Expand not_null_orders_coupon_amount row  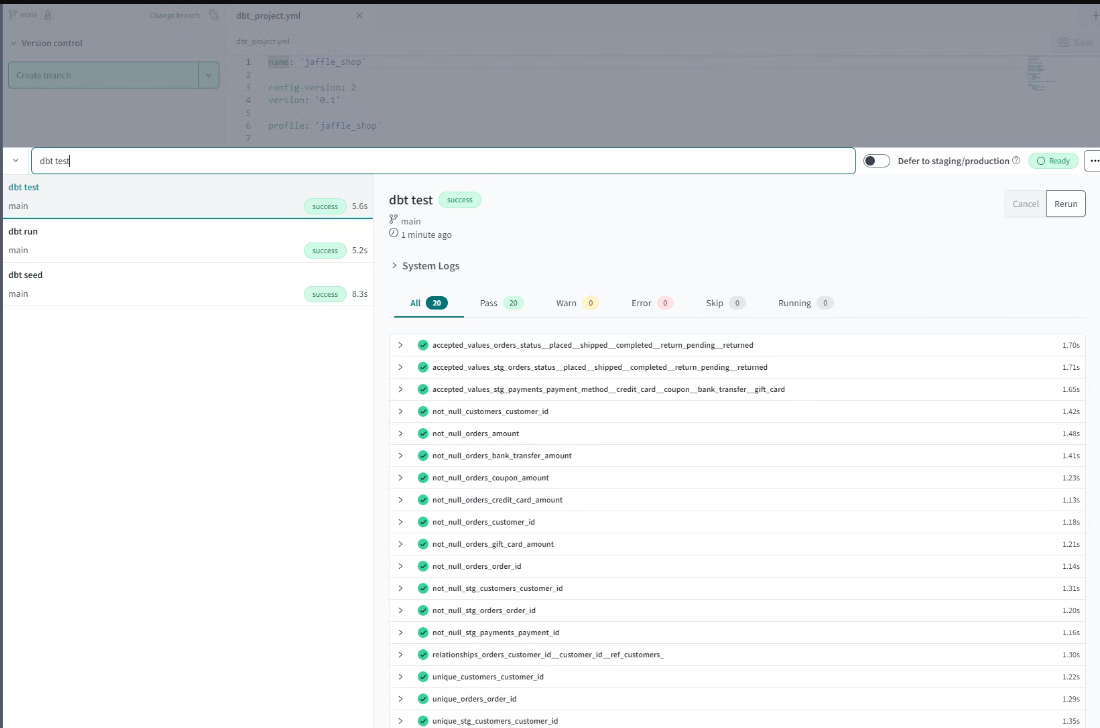point(401,478)
